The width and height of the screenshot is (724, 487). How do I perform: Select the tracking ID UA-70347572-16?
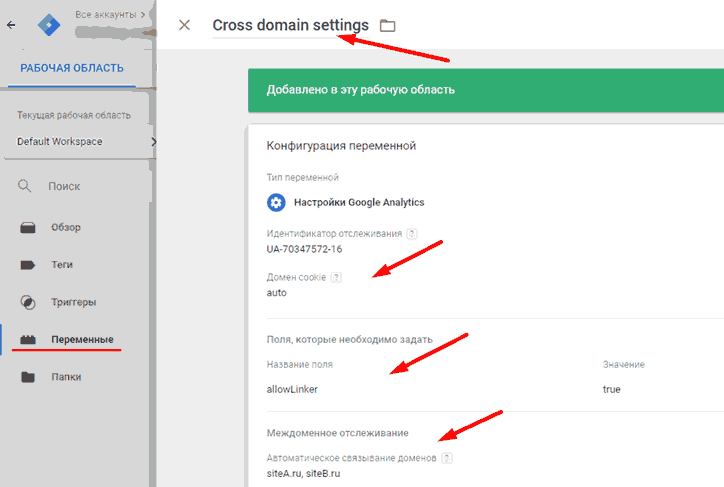(x=304, y=249)
